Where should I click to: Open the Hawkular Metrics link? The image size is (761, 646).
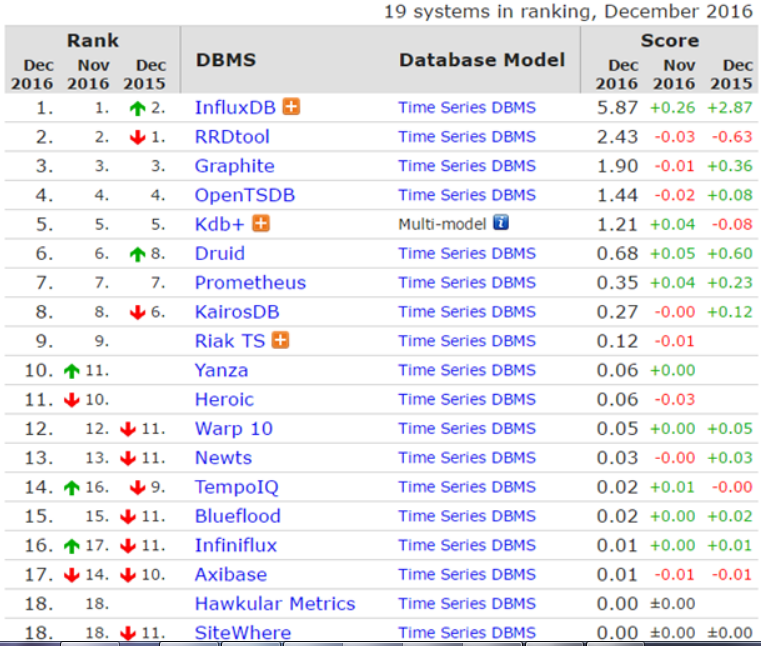point(275,603)
